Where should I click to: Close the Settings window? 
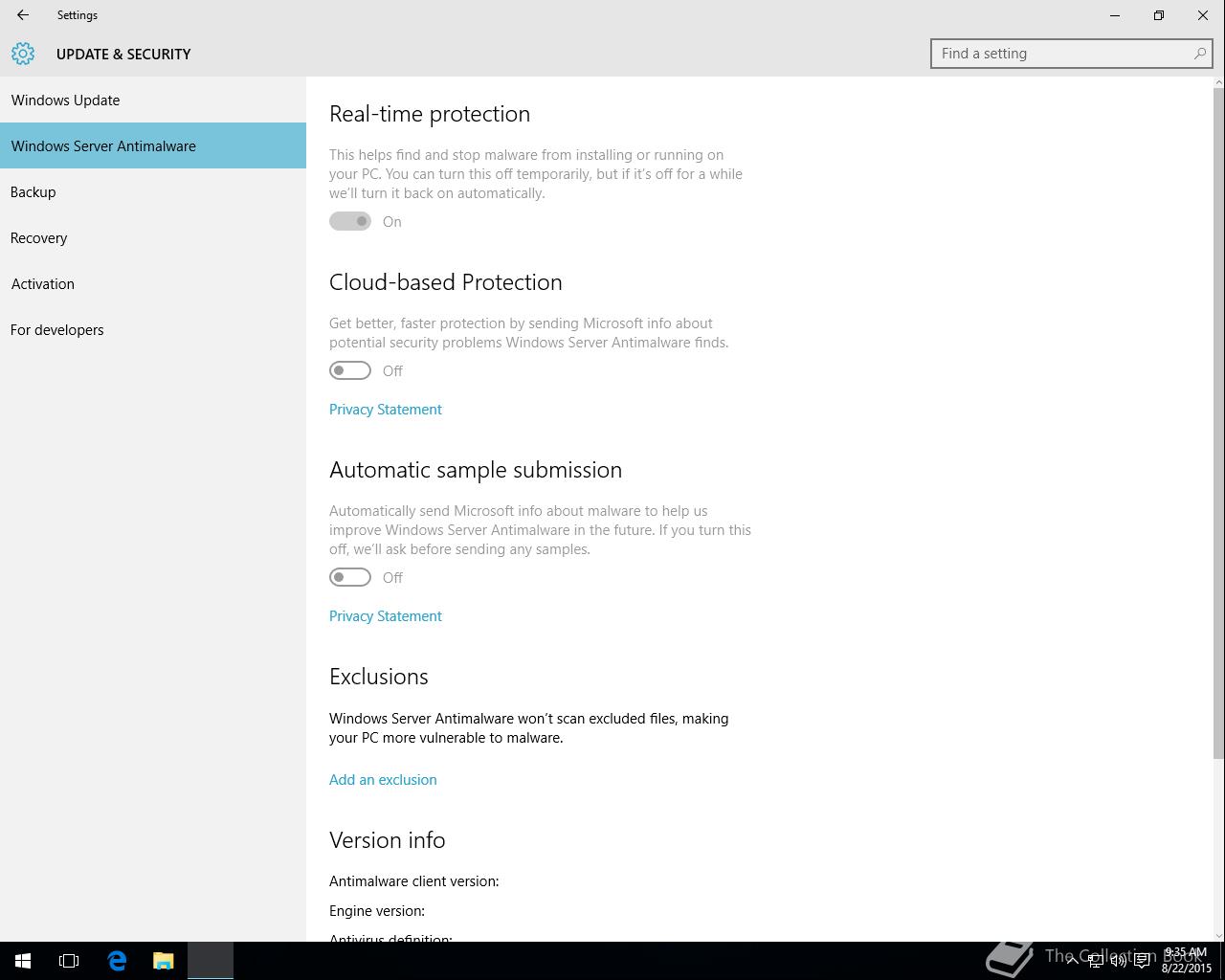(x=1203, y=15)
